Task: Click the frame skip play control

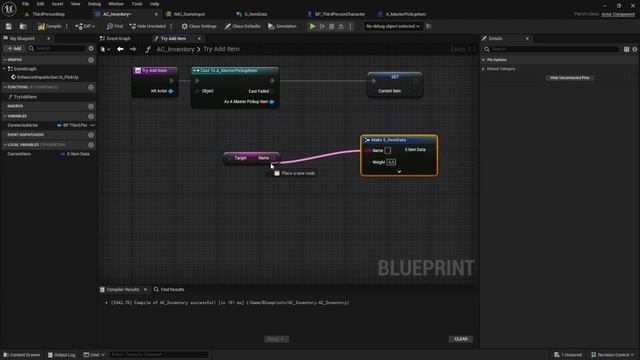Action: pos(322,26)
